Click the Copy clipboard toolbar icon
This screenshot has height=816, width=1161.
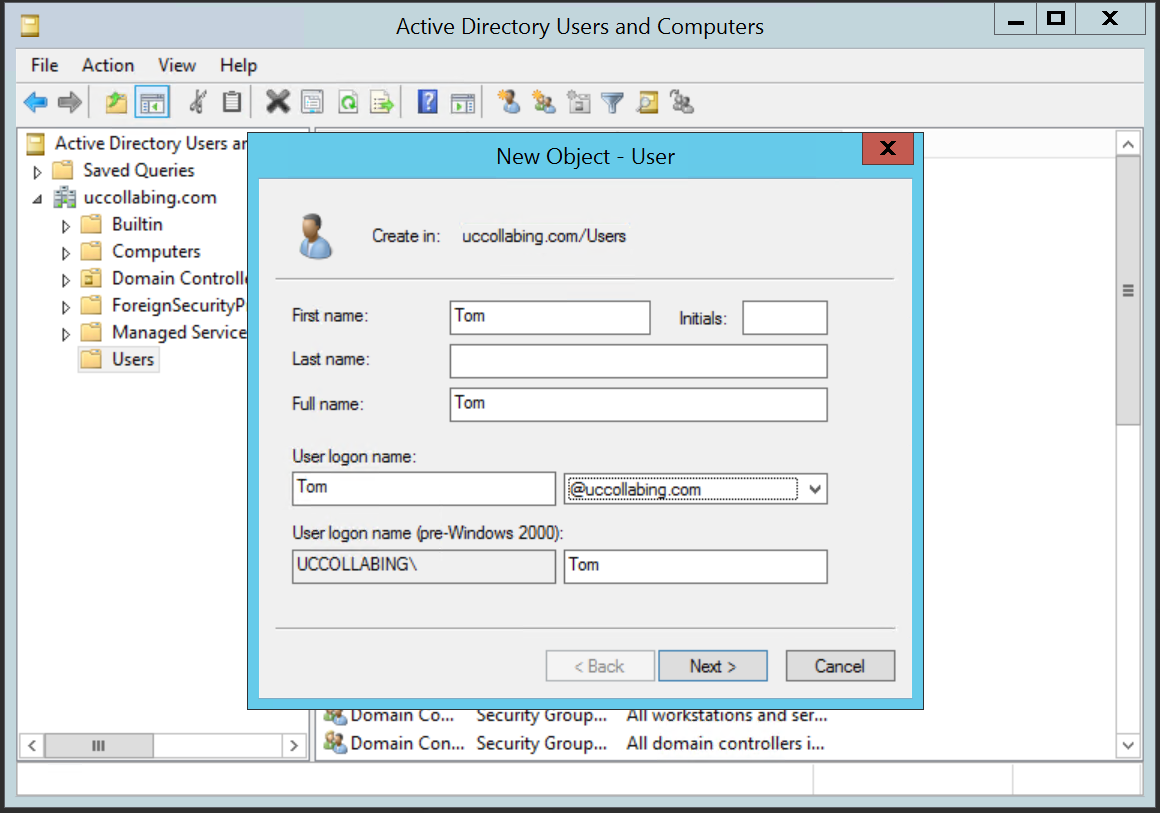tap(232, 102)
